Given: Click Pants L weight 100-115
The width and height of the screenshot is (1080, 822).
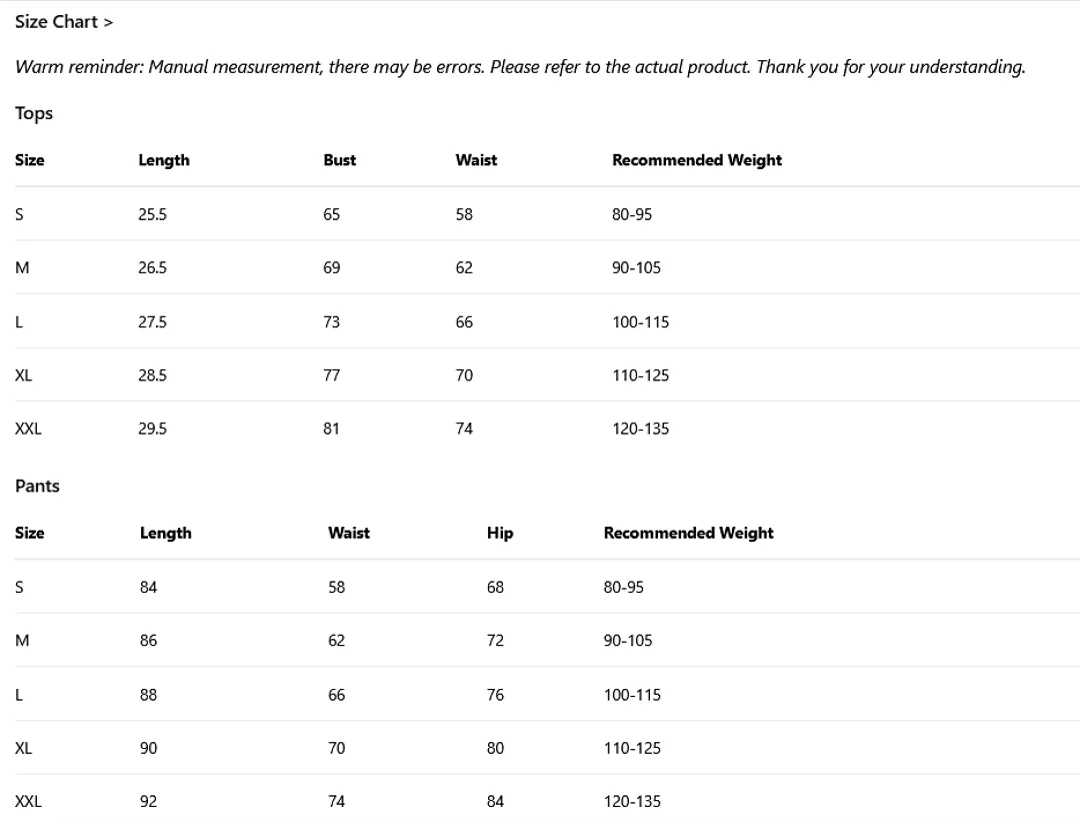Looking at the screenshot, I should (x=632, y=695).
